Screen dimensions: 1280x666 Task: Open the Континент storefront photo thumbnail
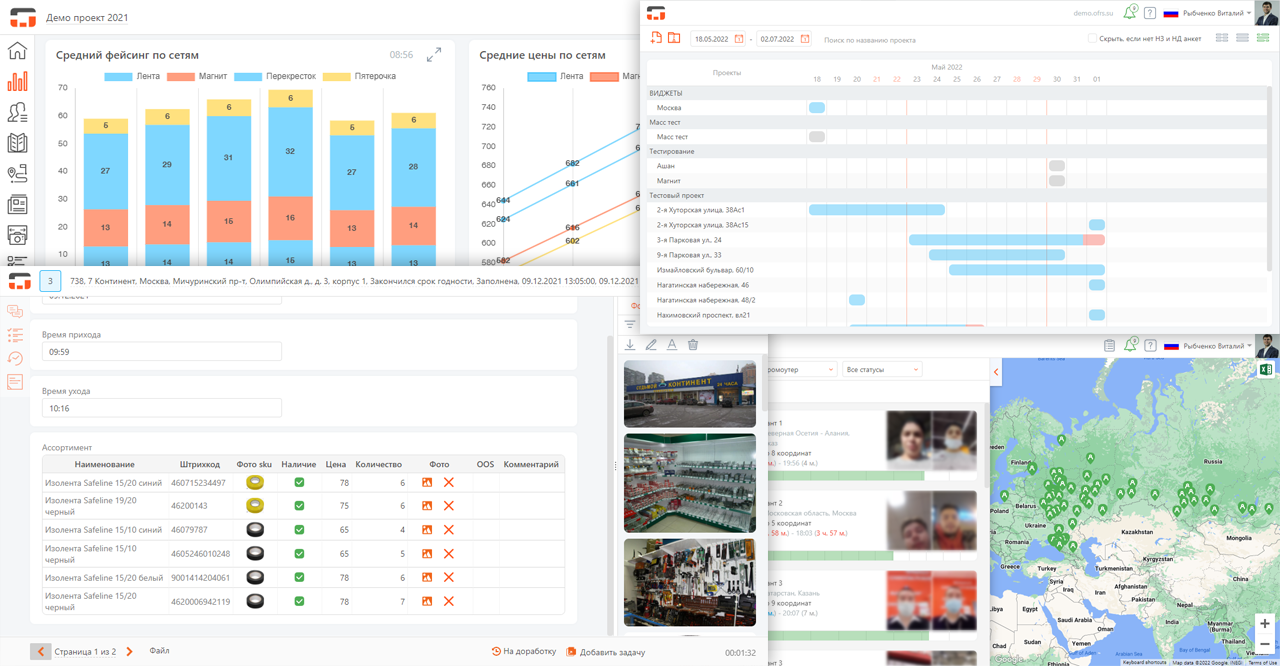(x=690, y=394)
